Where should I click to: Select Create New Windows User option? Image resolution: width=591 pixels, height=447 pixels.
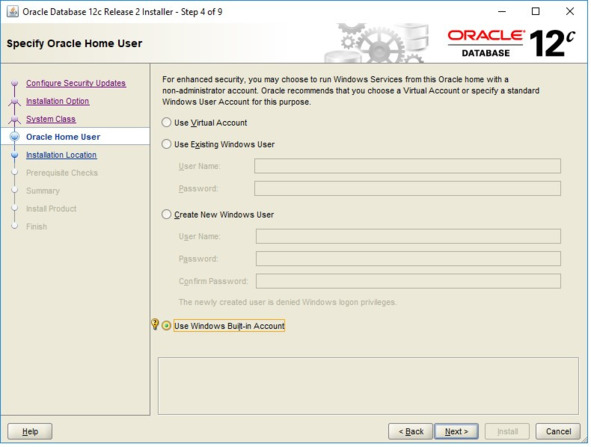[x=166, y=214]
